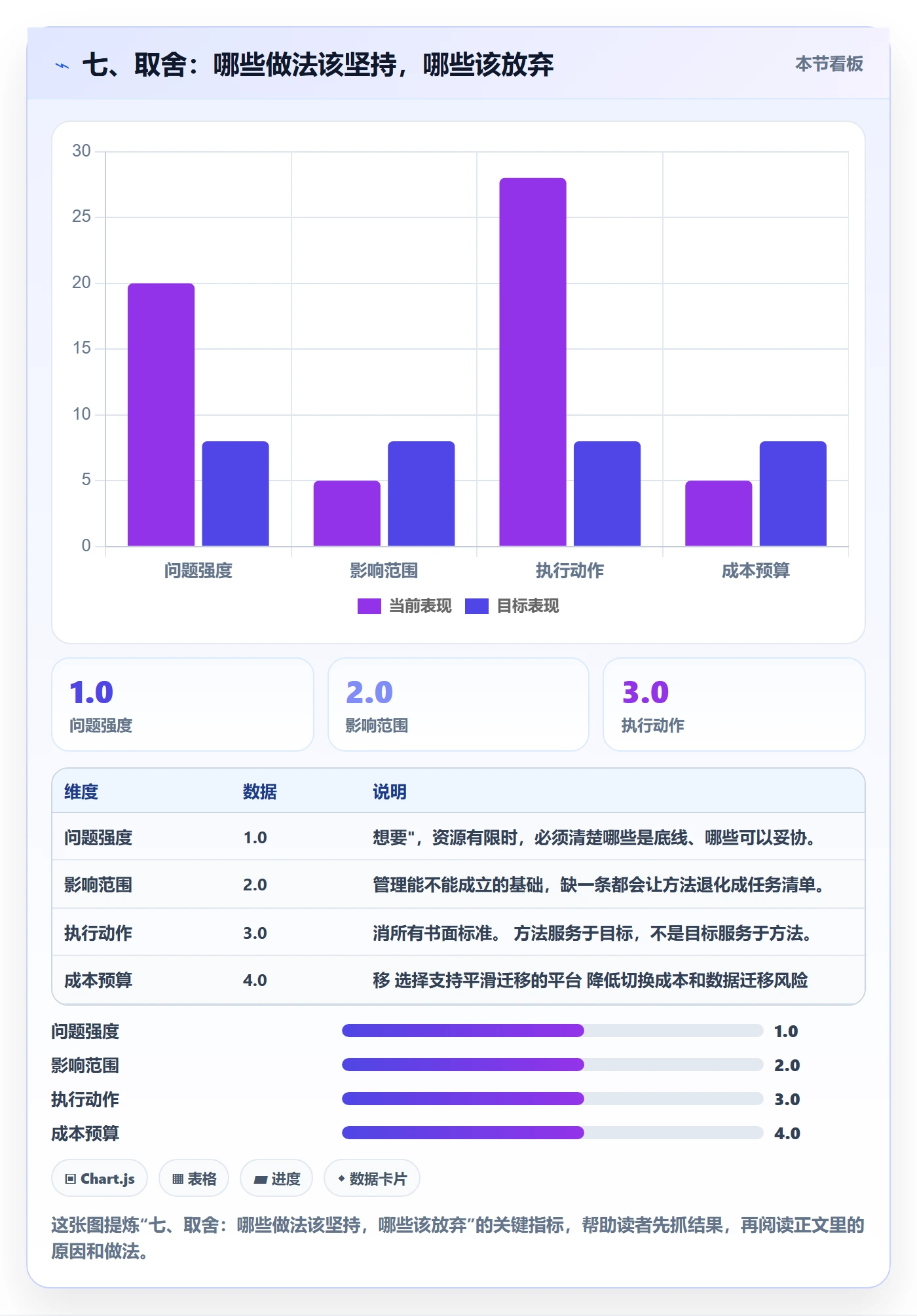The image size is (917, 1316).
Task: Open the 本节看板 label in the header
Action: point(829,64)
